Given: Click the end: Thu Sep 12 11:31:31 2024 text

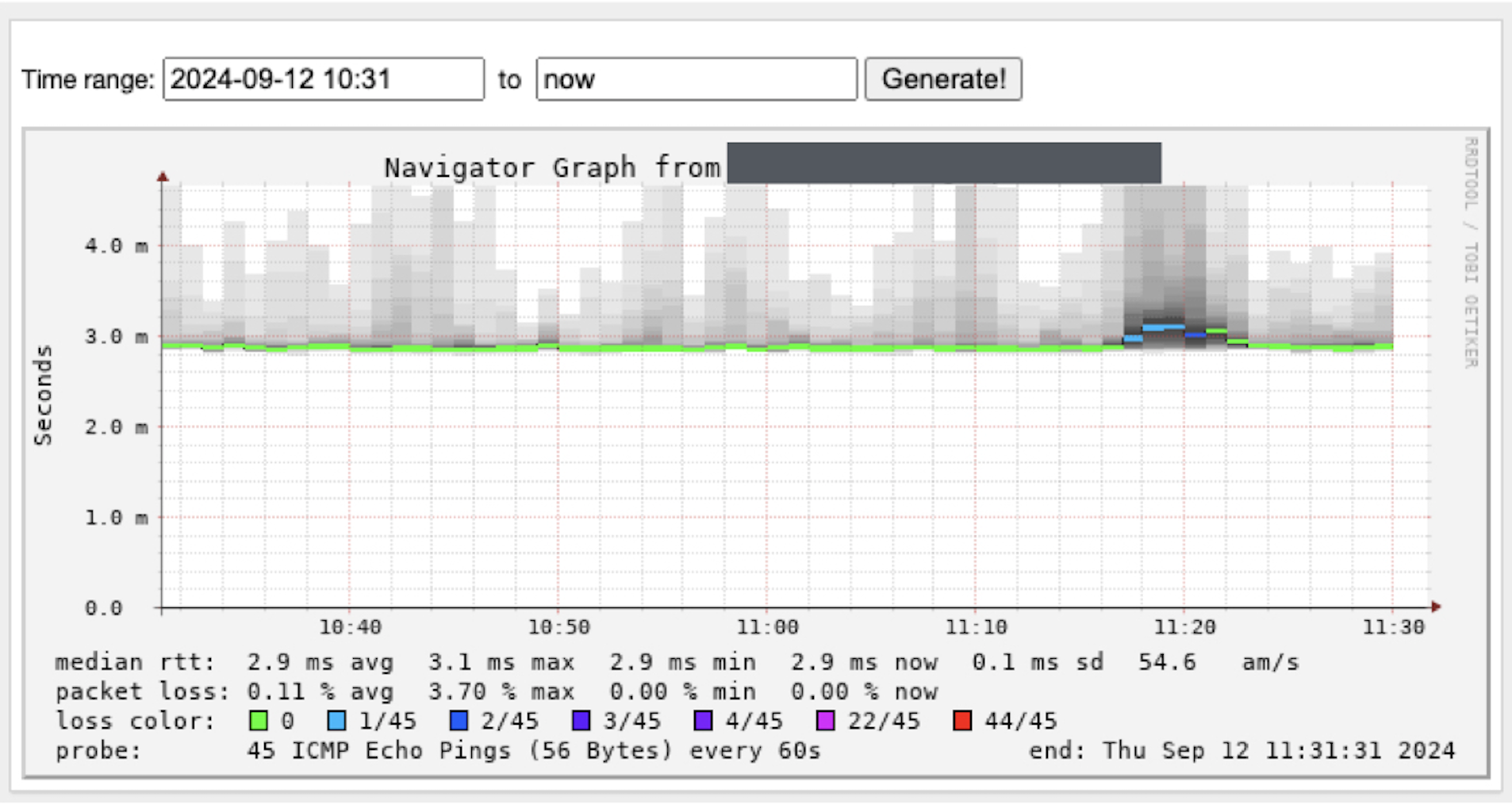Looking at the screenshot, I should (1242, 750).
